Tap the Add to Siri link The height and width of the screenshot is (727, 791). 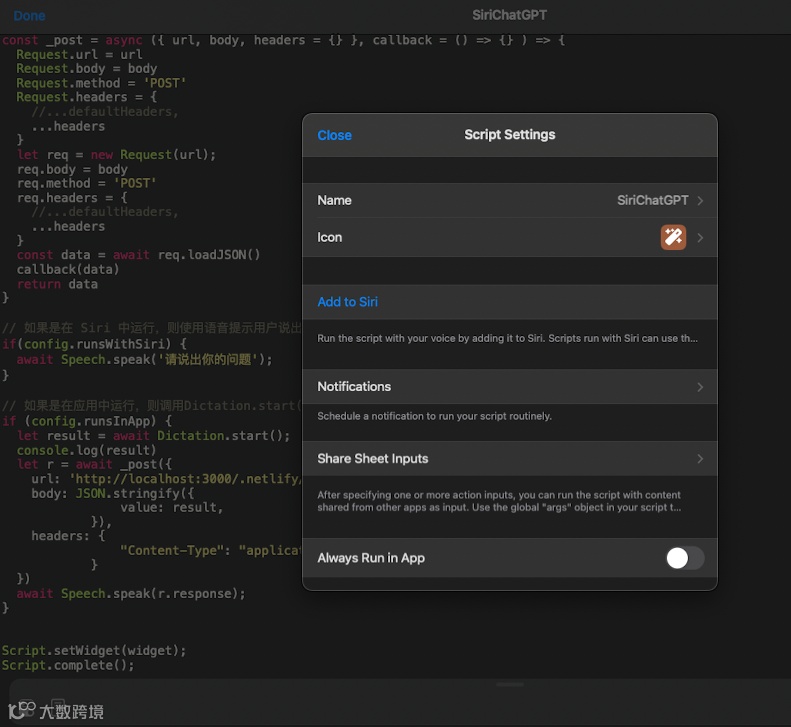click(348, 302)
